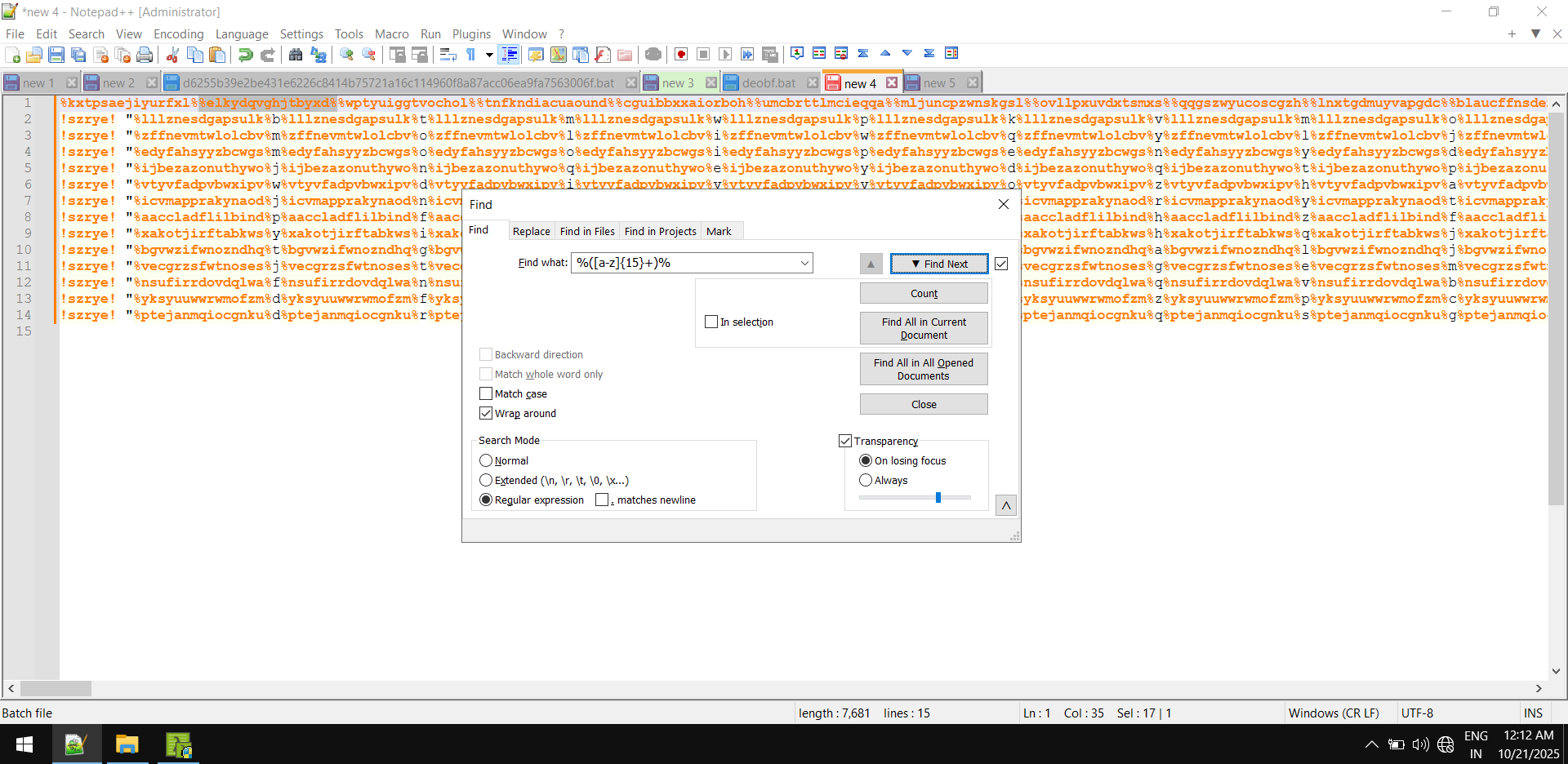Open File Explorer from the taskbar

coord(127,744)
